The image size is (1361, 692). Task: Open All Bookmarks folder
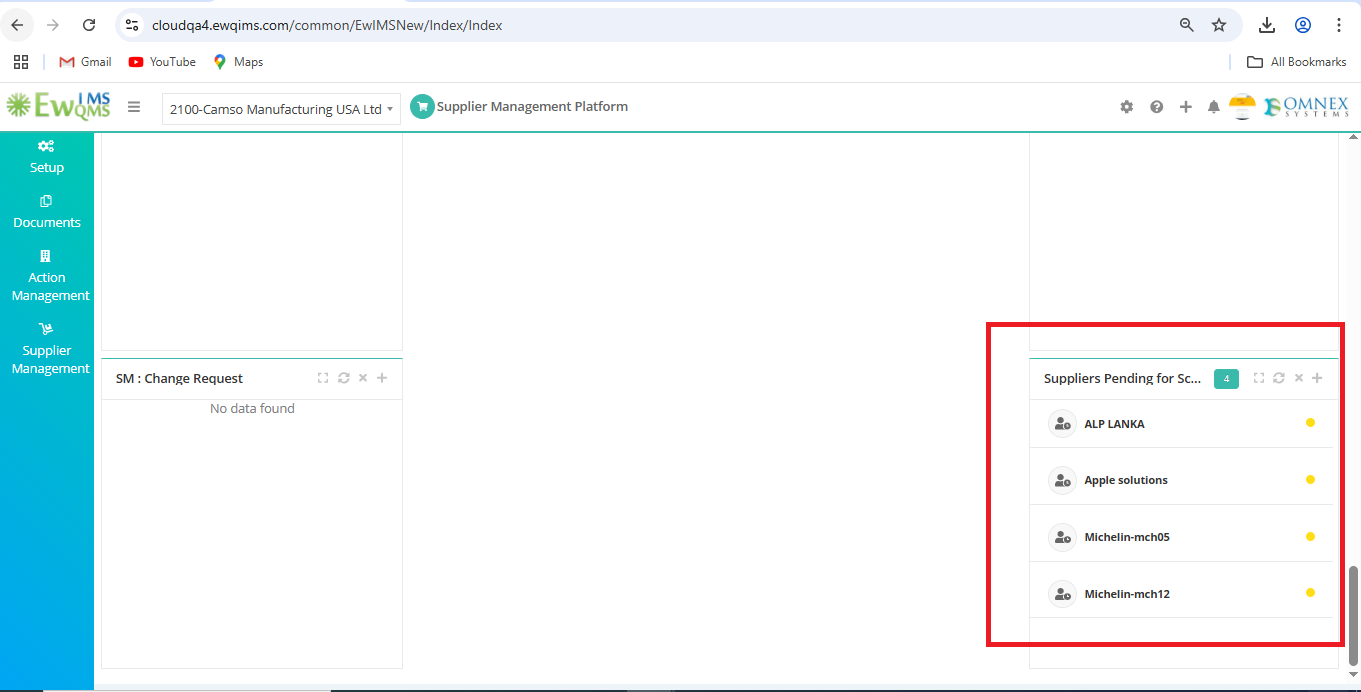pos(1297,62)
